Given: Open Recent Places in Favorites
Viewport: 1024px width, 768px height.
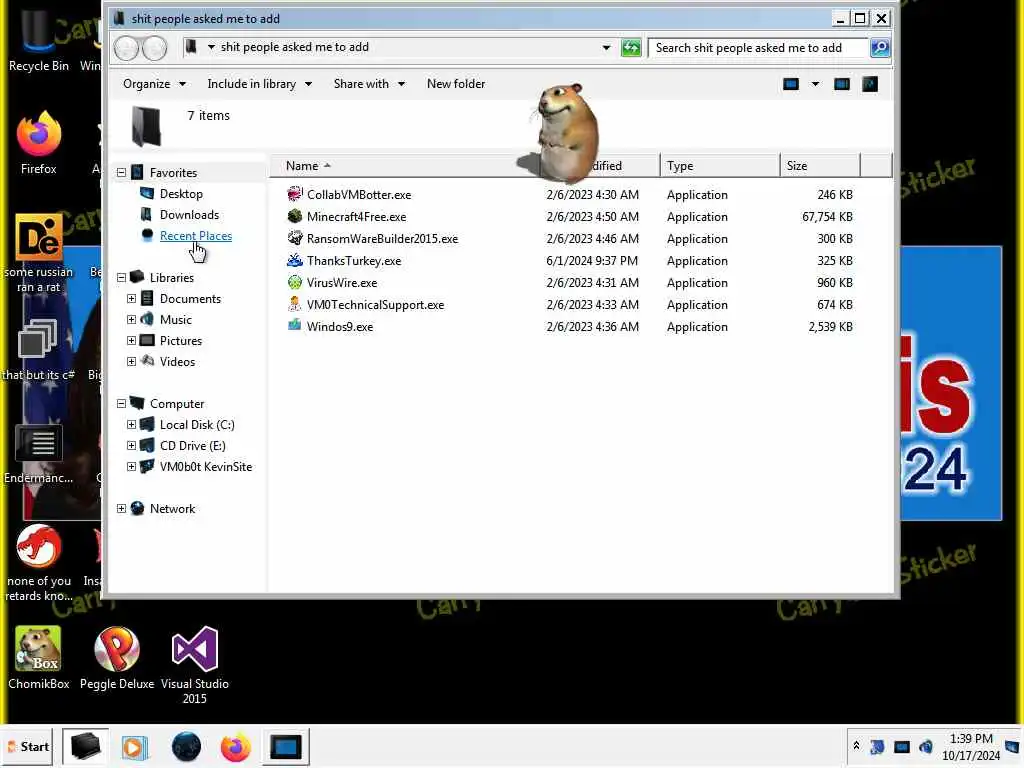Looking at the screenshot, I should pos(196,236).
